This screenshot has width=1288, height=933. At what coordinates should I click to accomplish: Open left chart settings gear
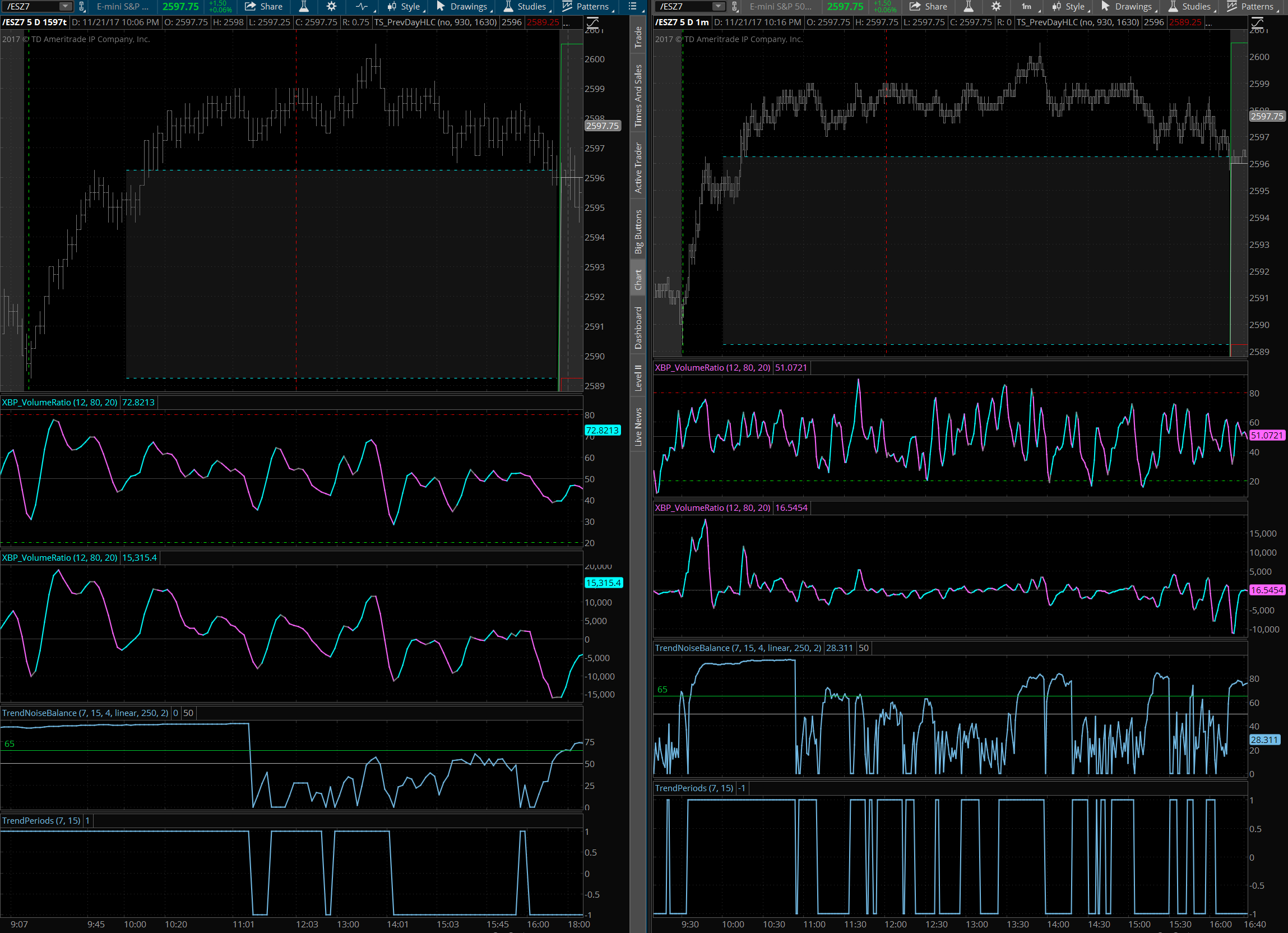click(x=332, y=7)
